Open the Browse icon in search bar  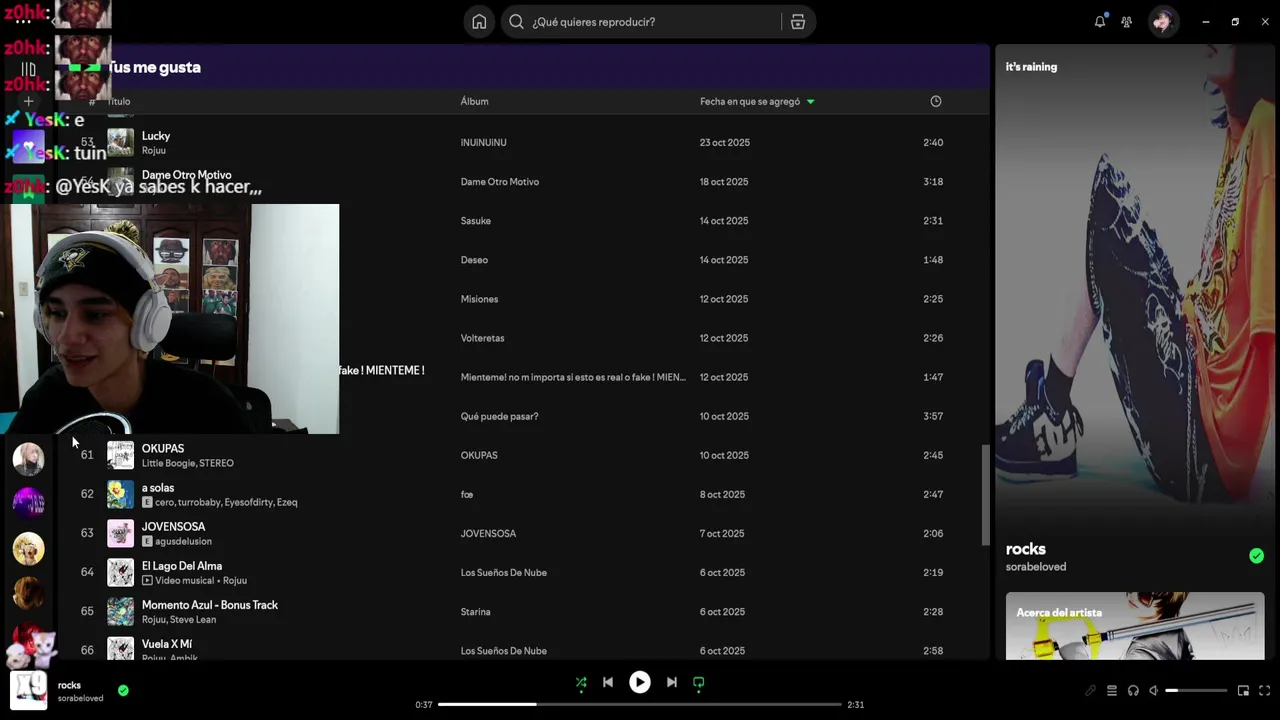798,22
